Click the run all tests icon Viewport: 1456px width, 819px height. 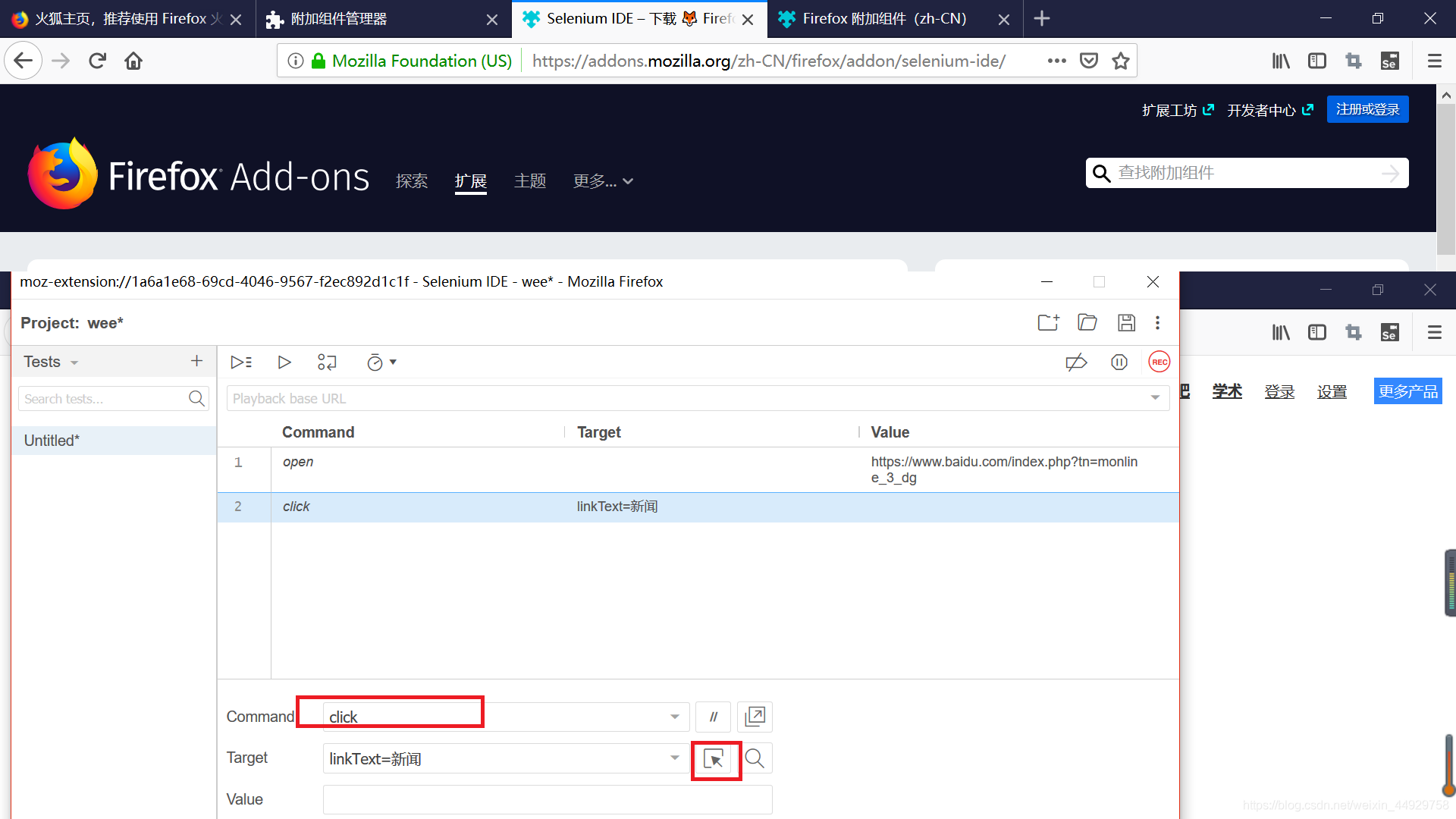coord(241,362)
